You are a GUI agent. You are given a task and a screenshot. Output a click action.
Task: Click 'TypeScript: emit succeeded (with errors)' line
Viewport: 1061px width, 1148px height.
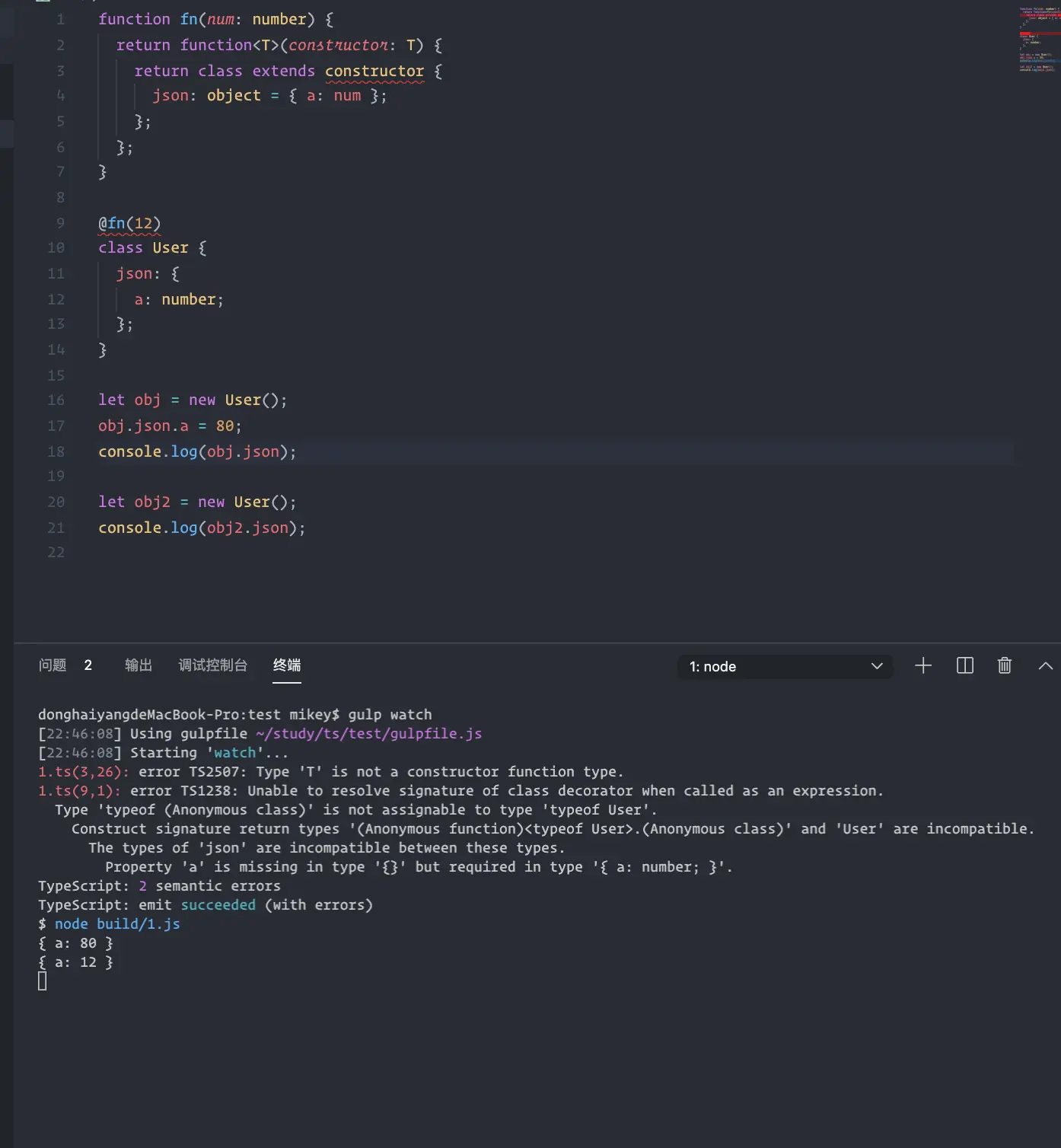coord(206,904)
